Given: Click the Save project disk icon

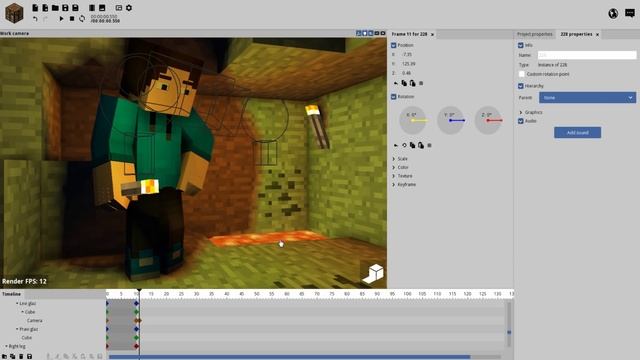Looking at the screenshot, I should tap(65, 8).
